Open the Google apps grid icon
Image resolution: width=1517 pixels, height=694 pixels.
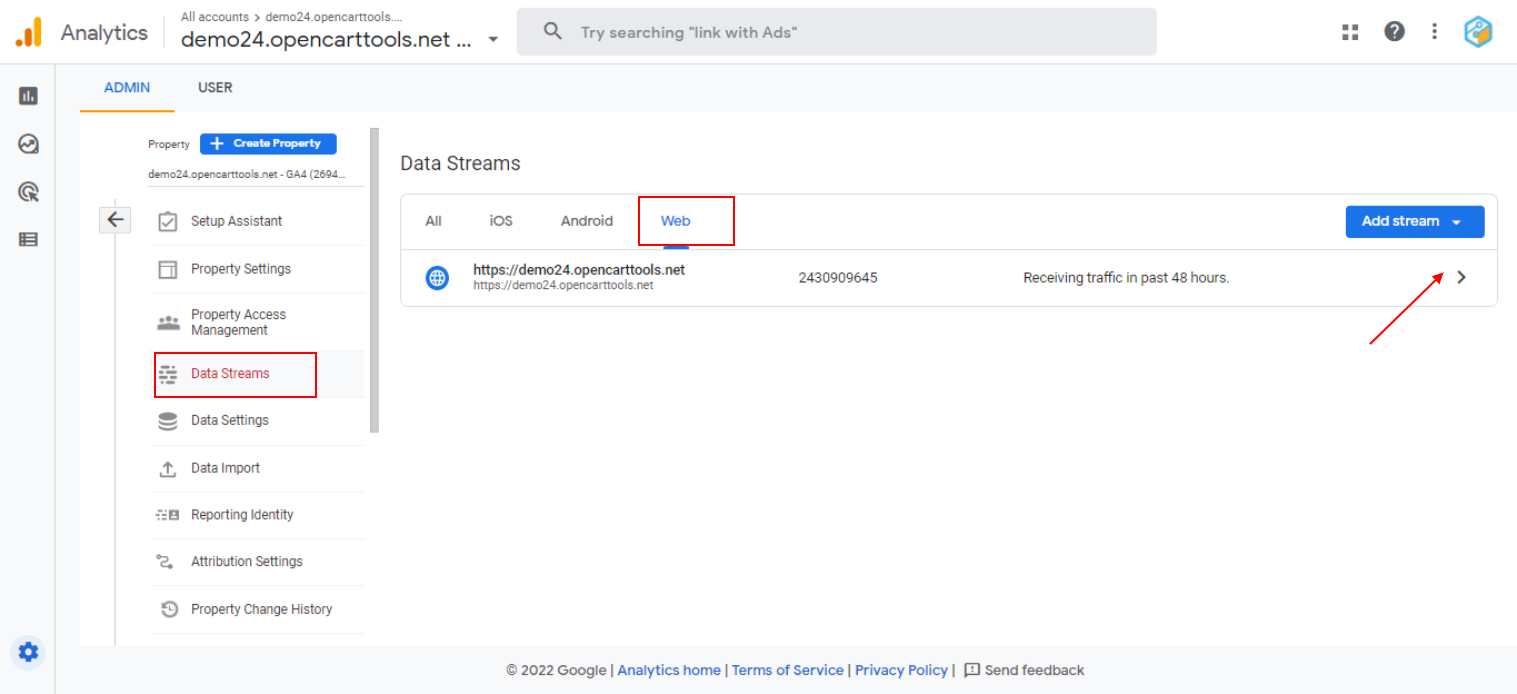coord(1350,32)
